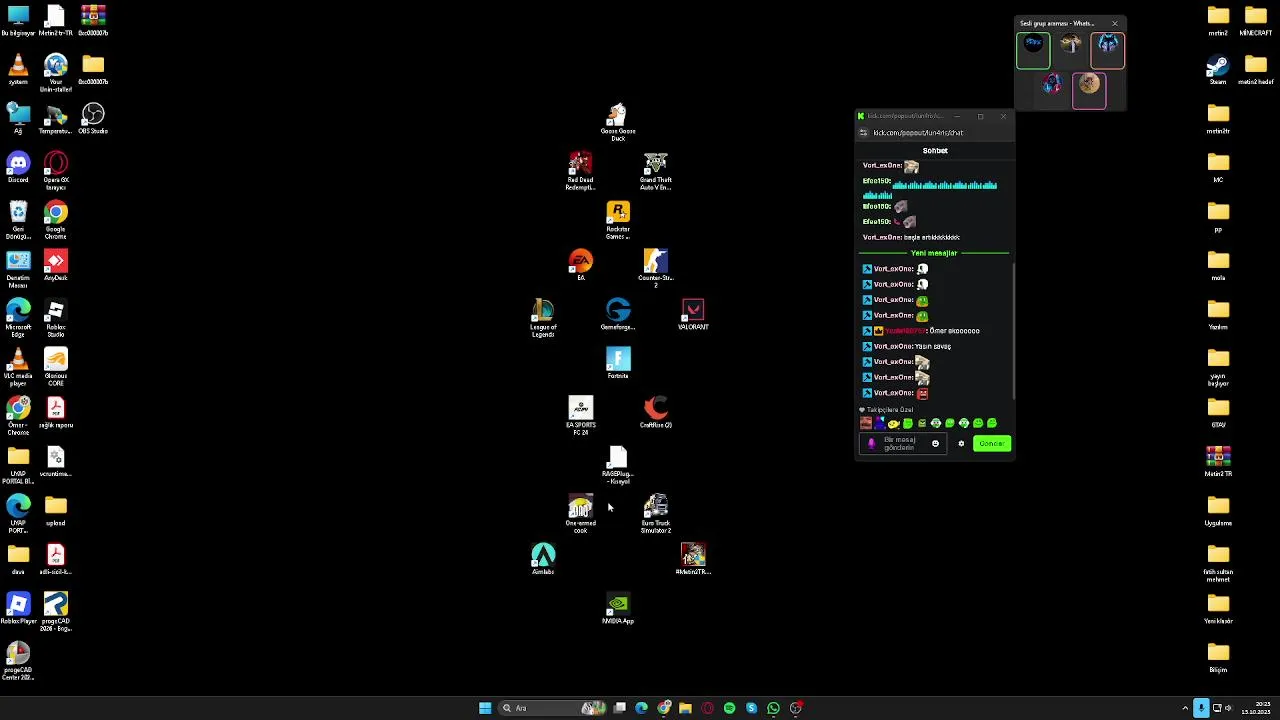Click the Takipçilere Özel label
This screenshot has height=720, width=1280.
point(890,410)
